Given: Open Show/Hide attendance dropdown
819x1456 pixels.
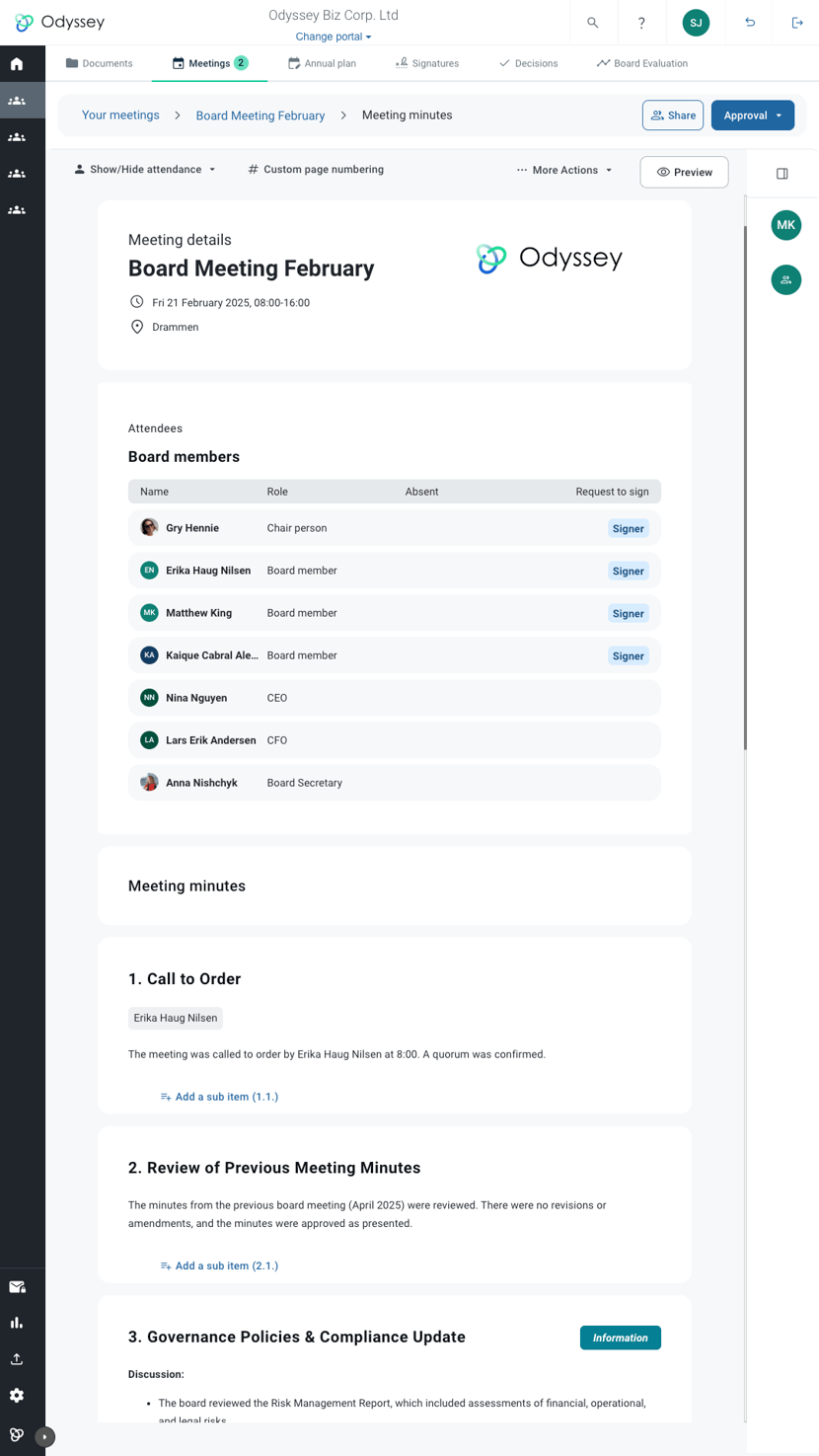Looking at the screenshot, I should 145,170.
